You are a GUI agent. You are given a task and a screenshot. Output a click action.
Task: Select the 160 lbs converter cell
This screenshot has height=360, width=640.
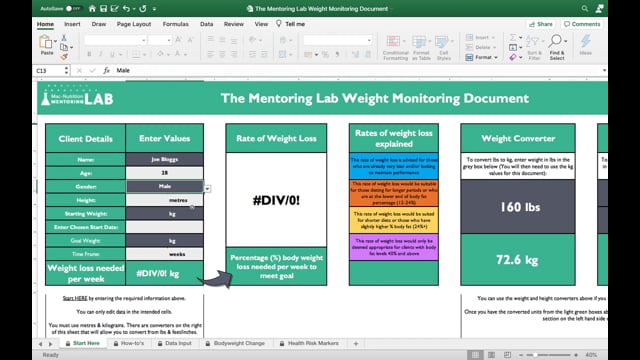point(518,207)
